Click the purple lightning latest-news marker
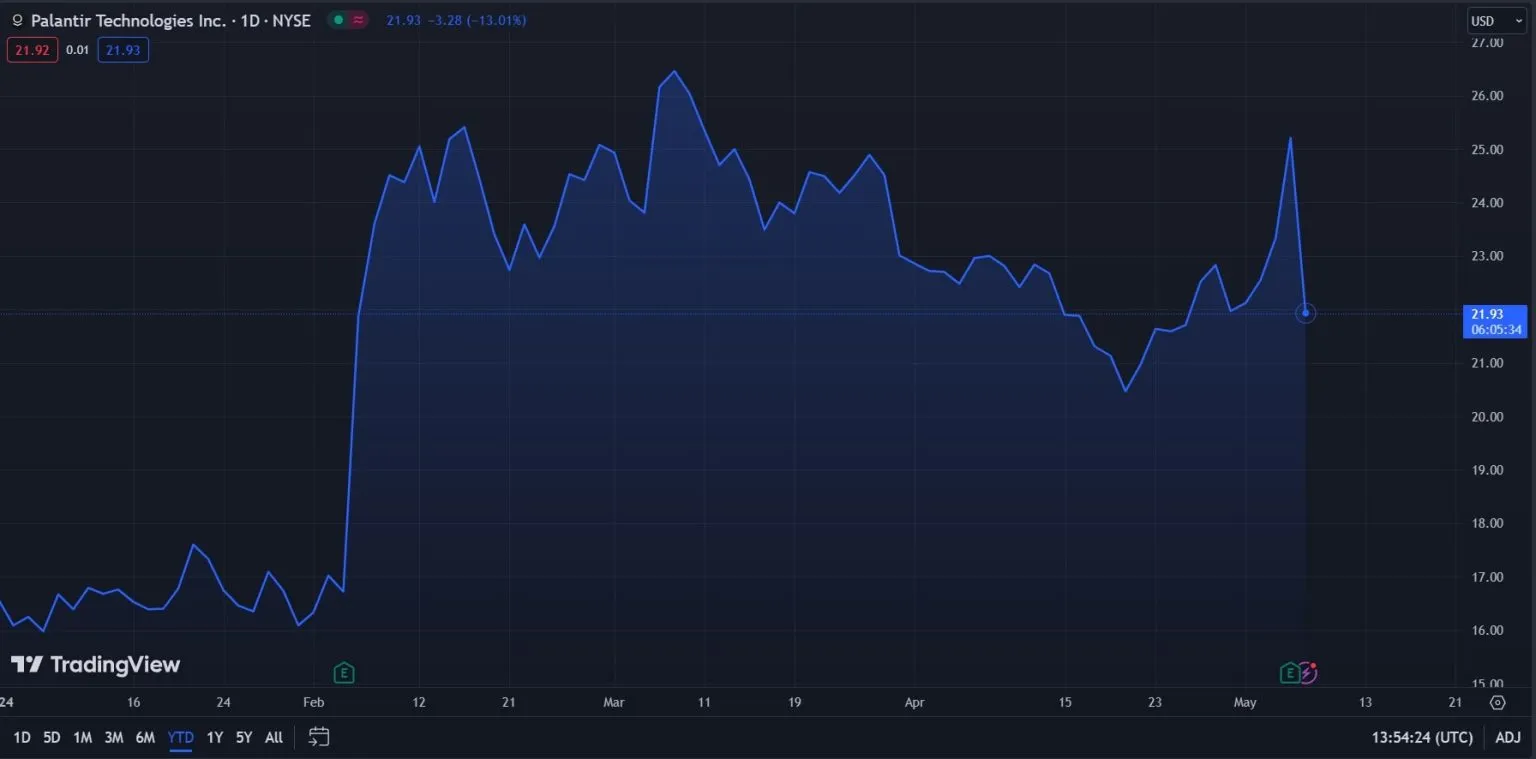 click(x=1308, y=672)
